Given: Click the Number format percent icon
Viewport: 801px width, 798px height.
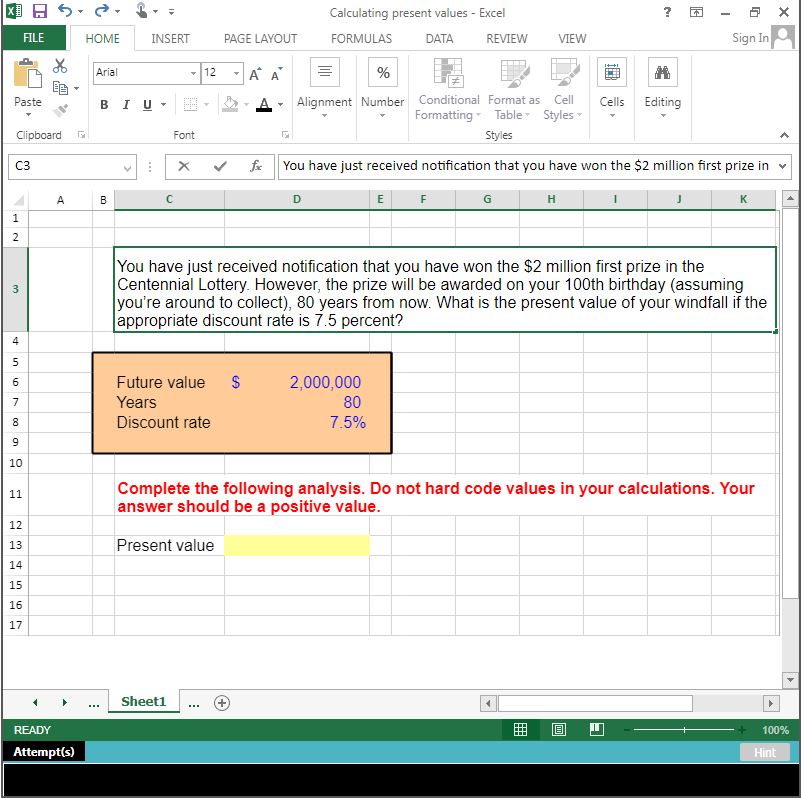Looking at the screenshot, I should pyautogui.click(x=382, y=72).
